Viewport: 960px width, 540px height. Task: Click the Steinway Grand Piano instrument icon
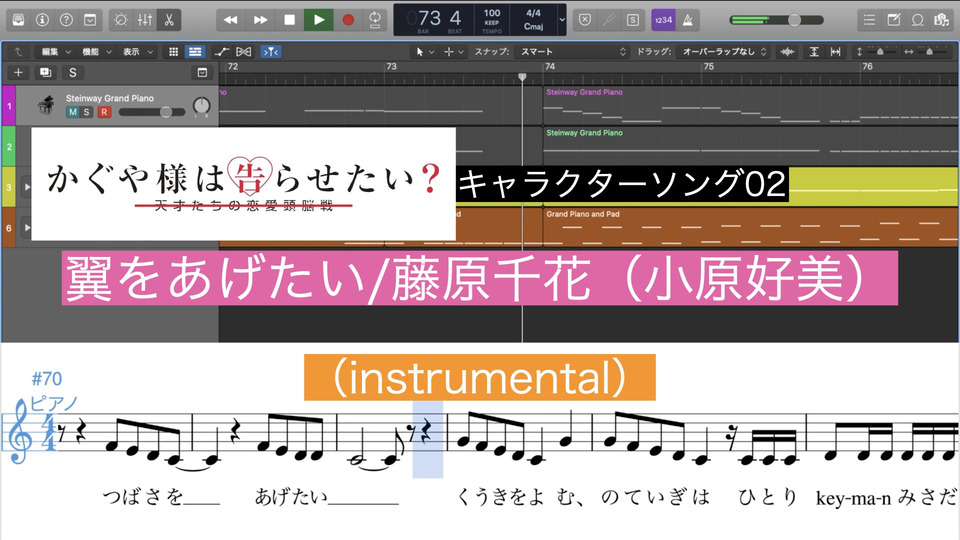47,105
